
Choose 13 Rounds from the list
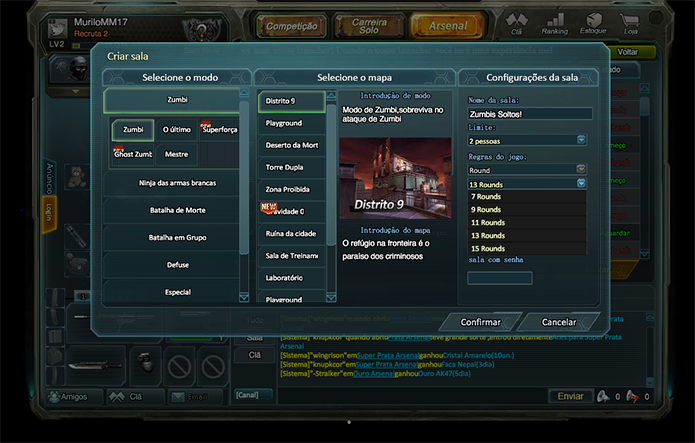pos(527,235)
